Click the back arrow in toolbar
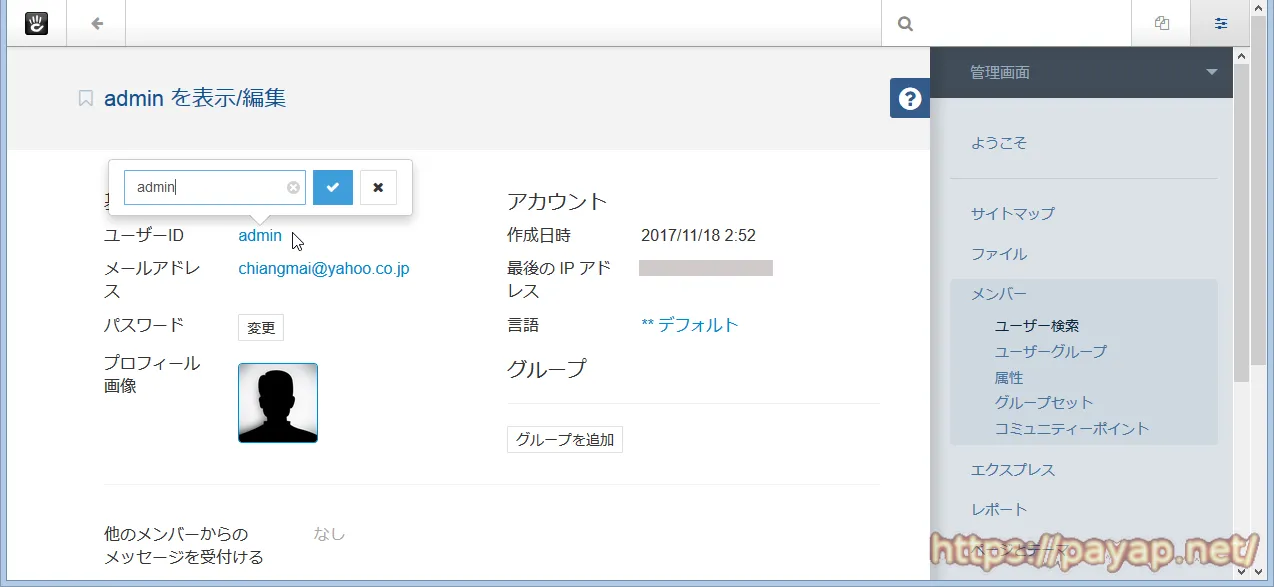1274x587 pixels. (x=96, y=23)
